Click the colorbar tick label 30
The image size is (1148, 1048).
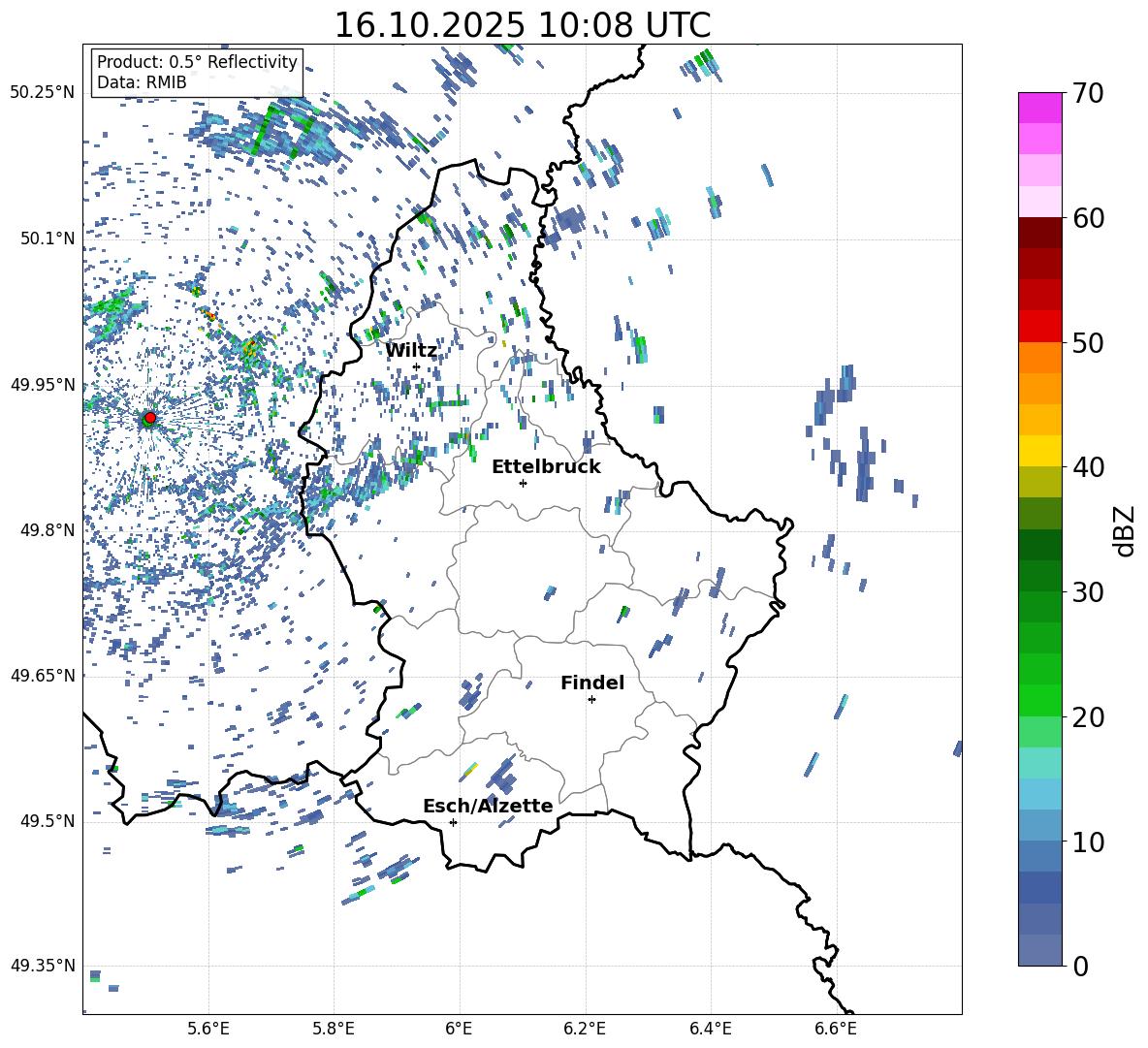1089,592
